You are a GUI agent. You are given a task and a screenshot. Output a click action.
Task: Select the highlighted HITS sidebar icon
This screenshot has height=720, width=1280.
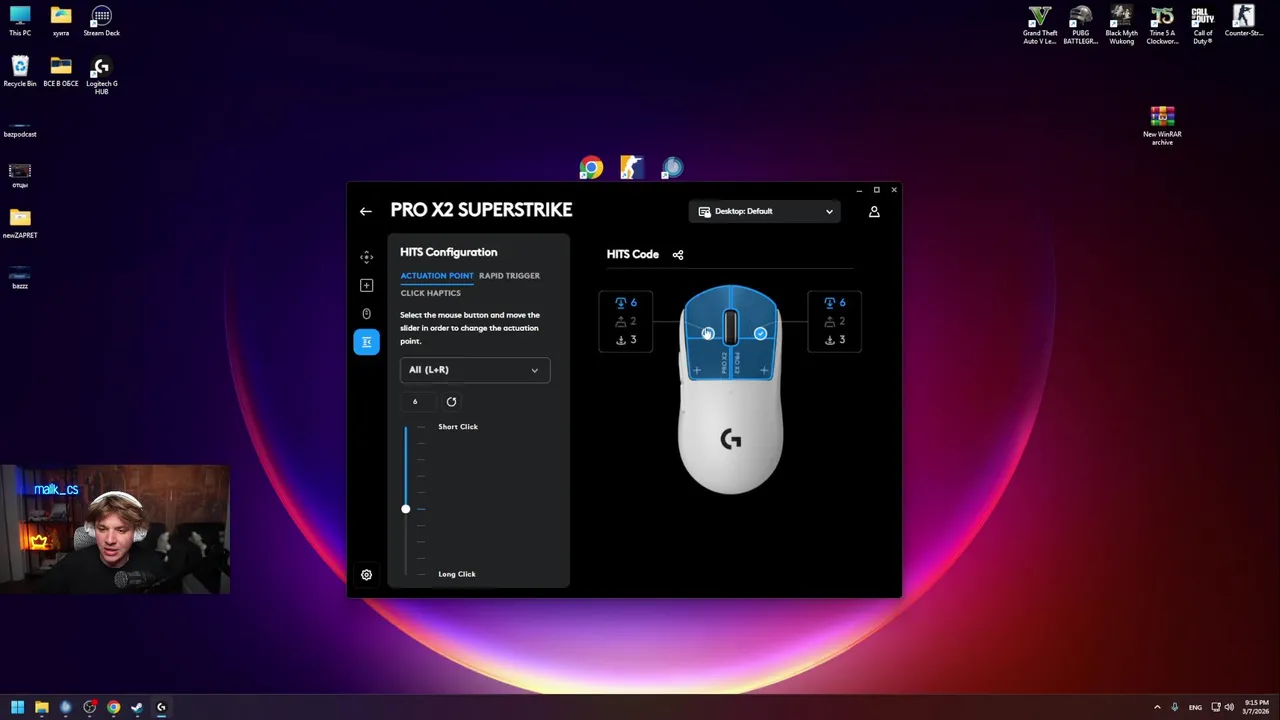(366, 342)
